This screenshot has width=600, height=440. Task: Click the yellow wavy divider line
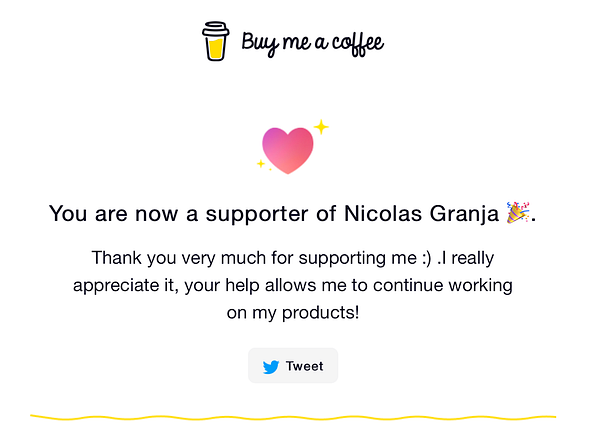tap(292, 416)
